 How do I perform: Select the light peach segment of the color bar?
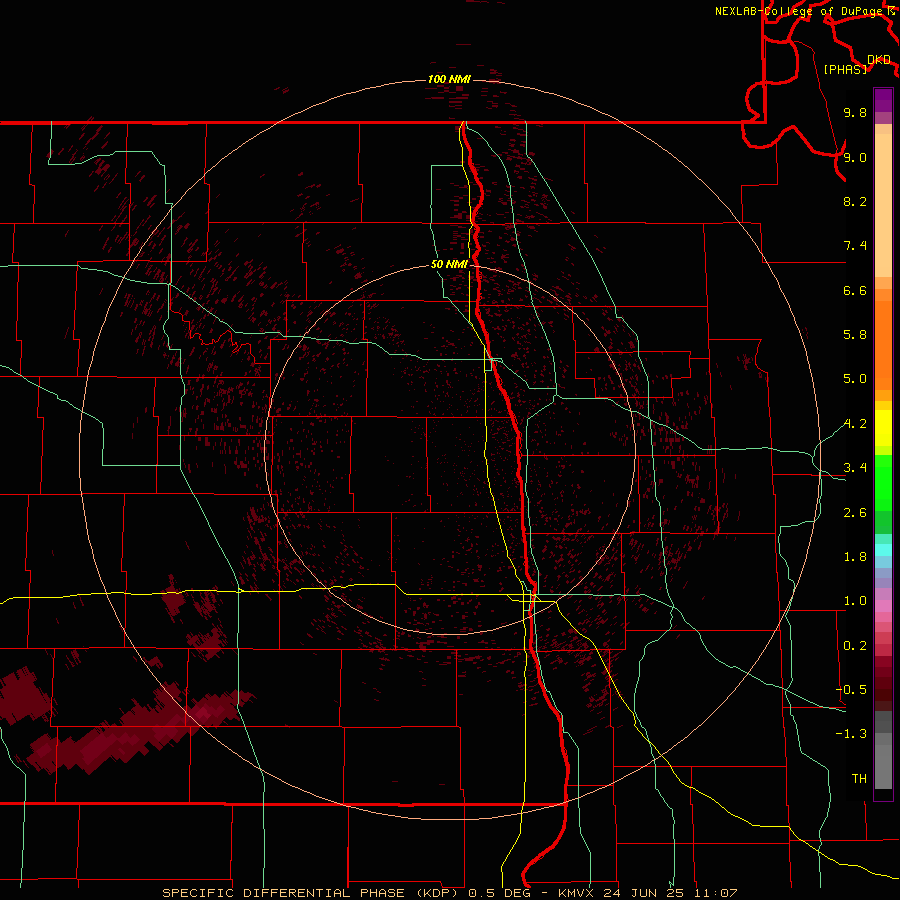coord(883,205)
